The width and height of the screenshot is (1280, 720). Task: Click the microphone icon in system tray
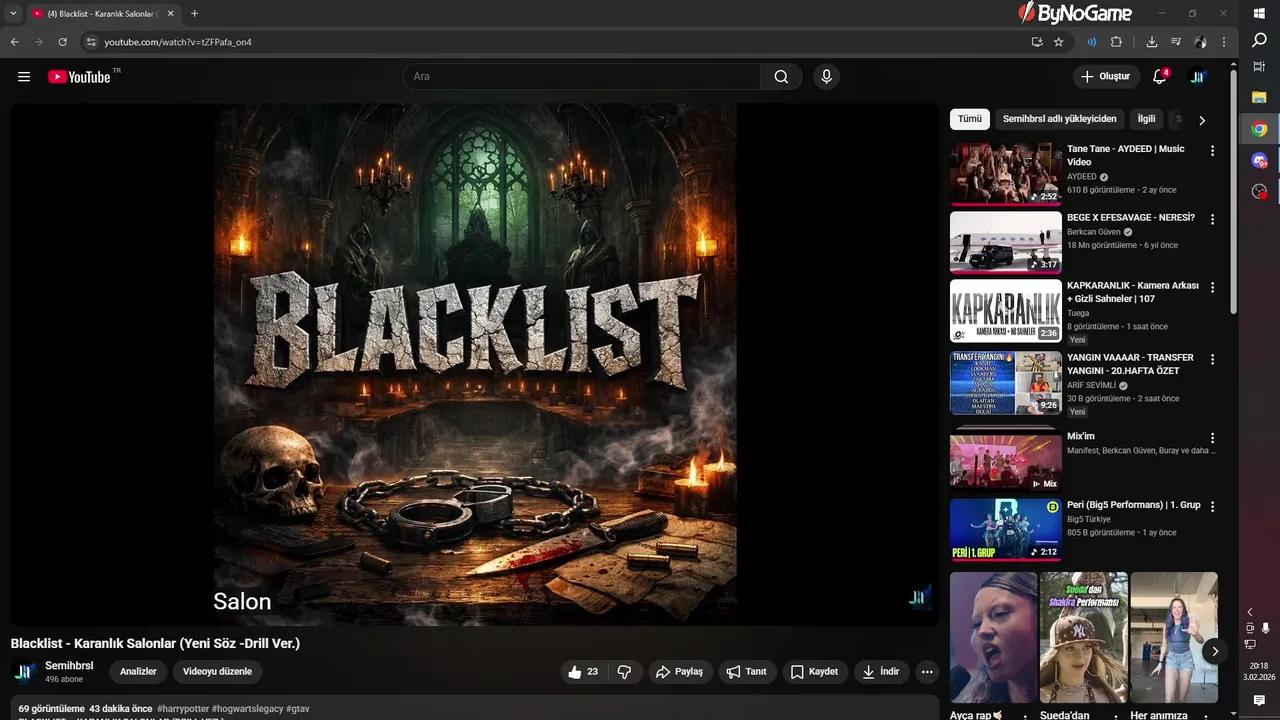point(1266,628)
